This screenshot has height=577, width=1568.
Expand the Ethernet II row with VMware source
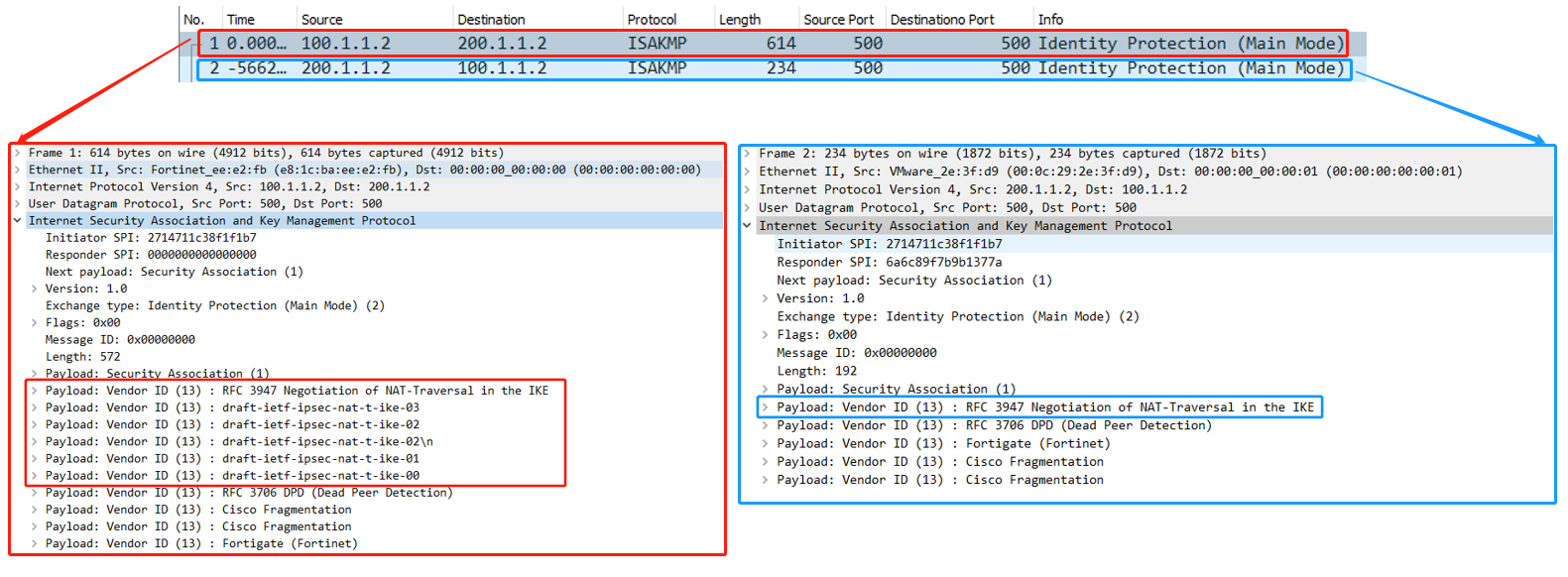(x=748, y=172)
